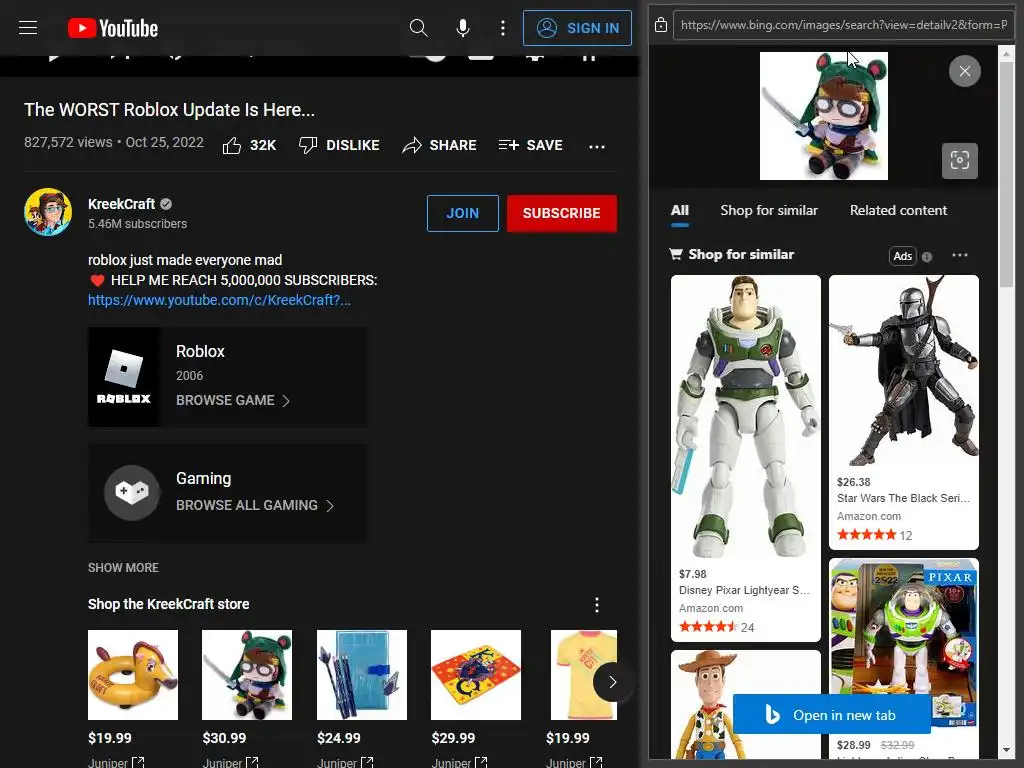This screenshot has width=1024, height=768.
Task: Browse the Roblox game card
Action: click(x=227, y=377)
